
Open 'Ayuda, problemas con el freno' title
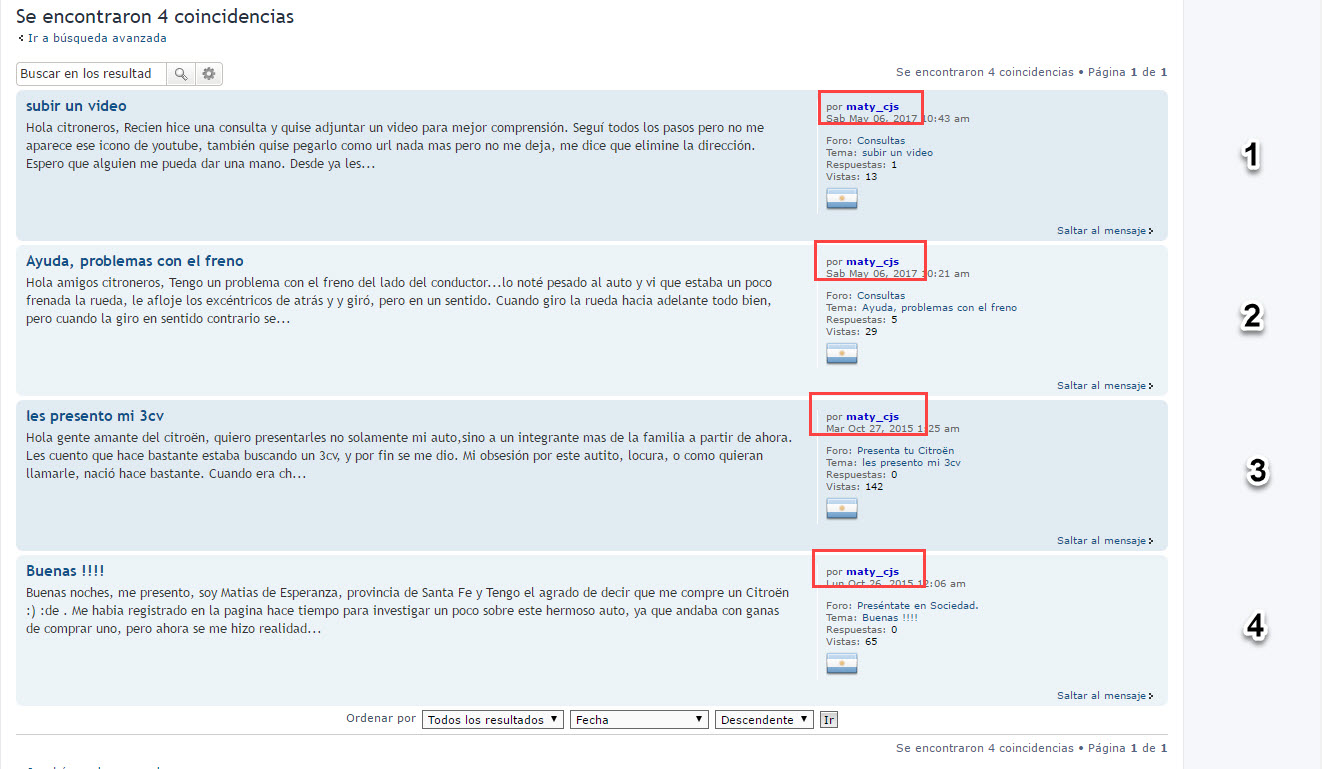(x=134, y=261)
